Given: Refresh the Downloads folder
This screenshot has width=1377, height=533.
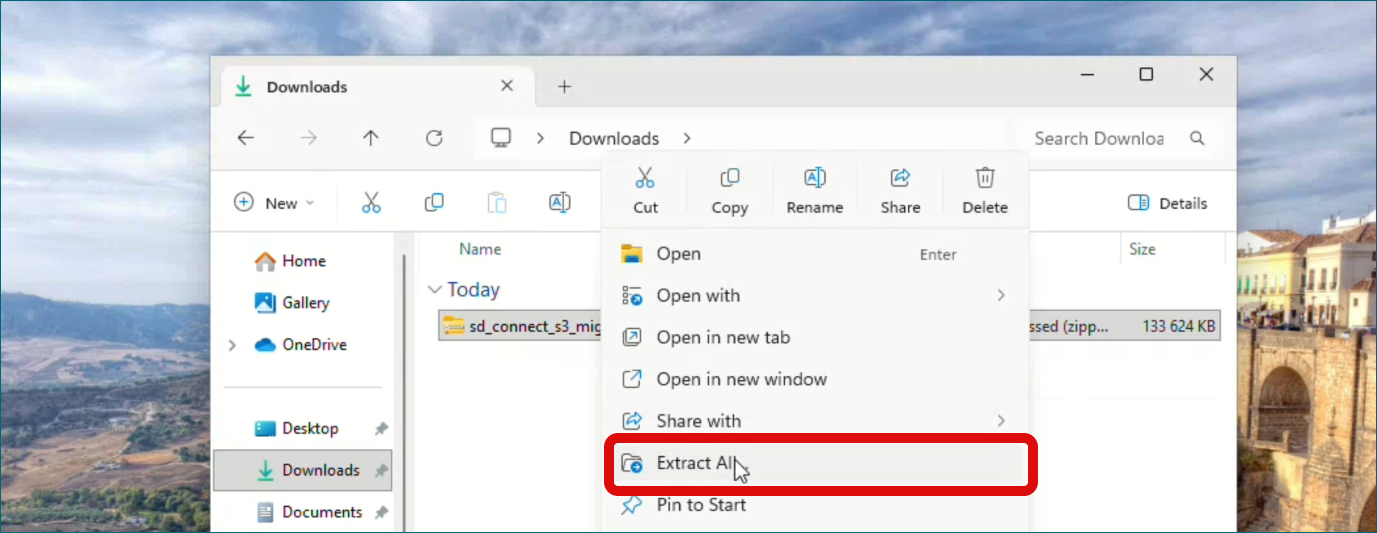Looking at the screenshot, I should point(434,138).
